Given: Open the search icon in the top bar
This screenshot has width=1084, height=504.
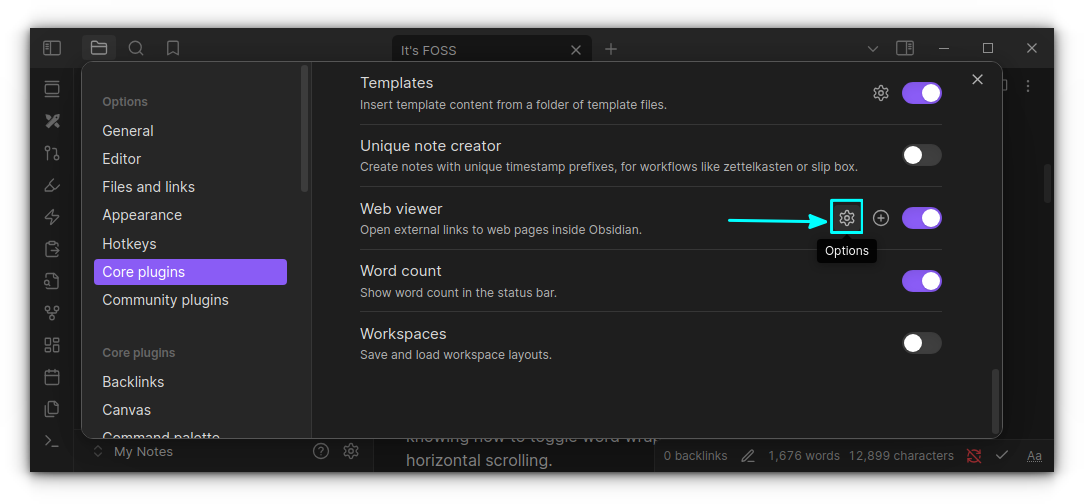Looking at the screenshot, I should [136, 48].
